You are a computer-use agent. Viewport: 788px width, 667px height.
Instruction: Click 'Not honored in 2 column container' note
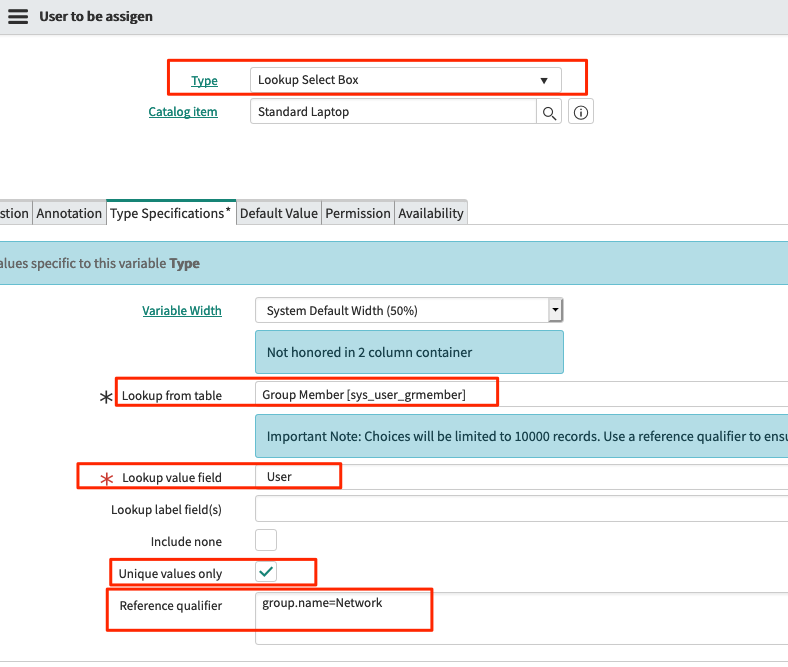[409, 352]
